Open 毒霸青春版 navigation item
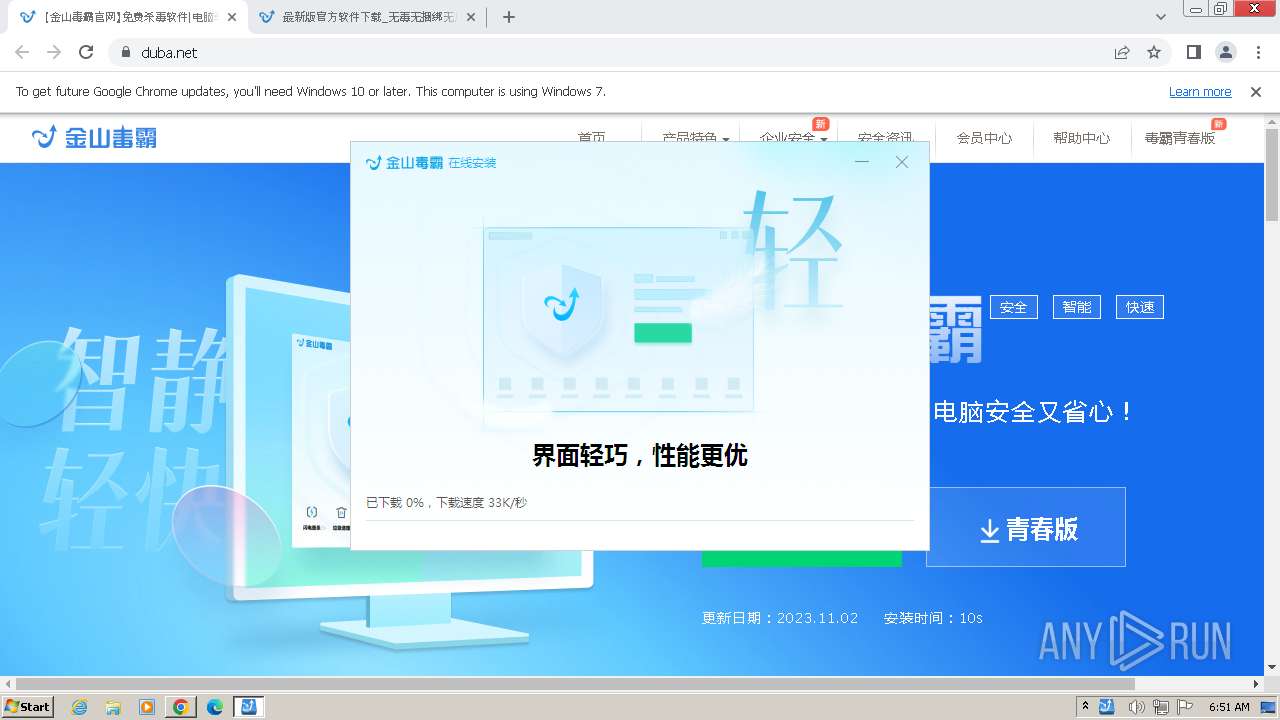This screenshot has height=720, width=1280. pyautogui.click(x=1180, y=138)
